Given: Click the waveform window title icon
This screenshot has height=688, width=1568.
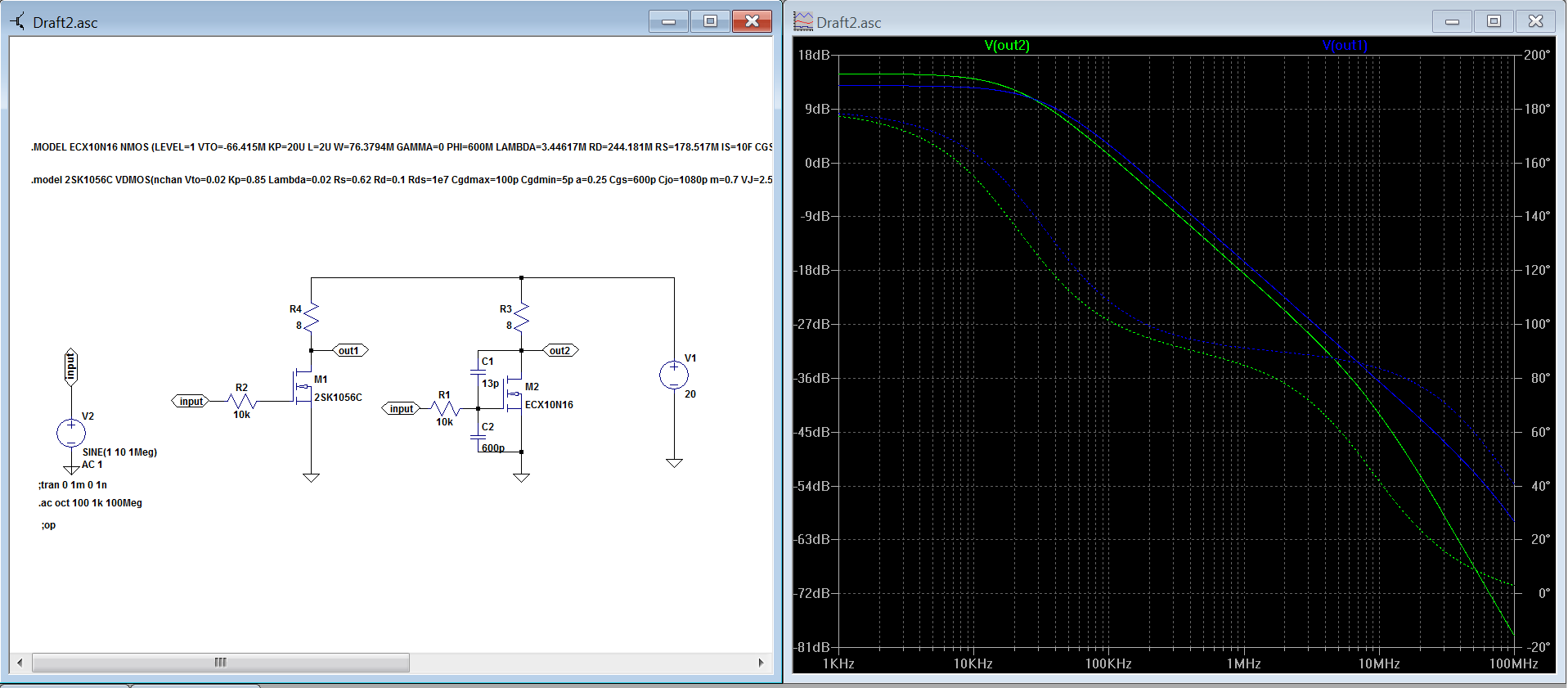Looking at the screenshot, I should (x=803, y=21).
